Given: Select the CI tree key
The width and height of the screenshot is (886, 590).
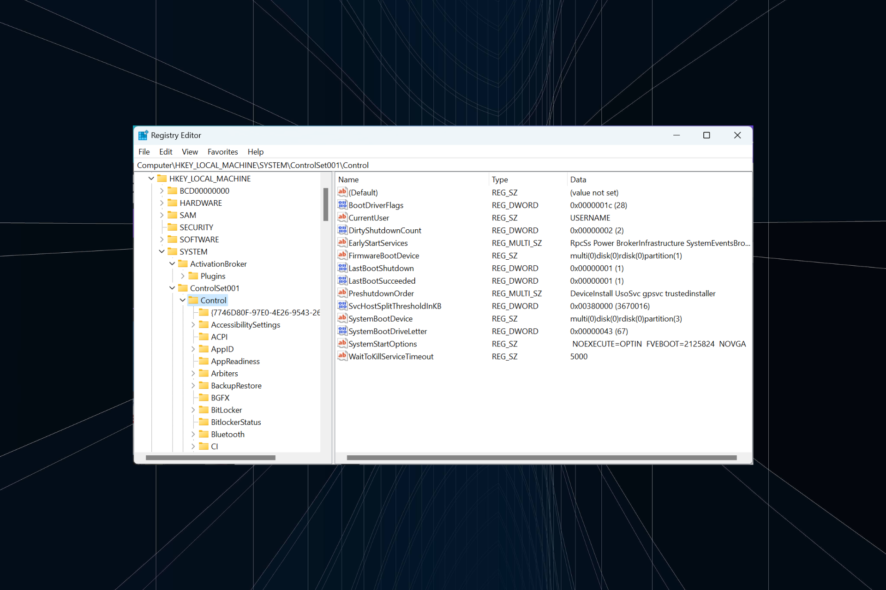Looking at the screenshot, I should click(x=214, y=446).
